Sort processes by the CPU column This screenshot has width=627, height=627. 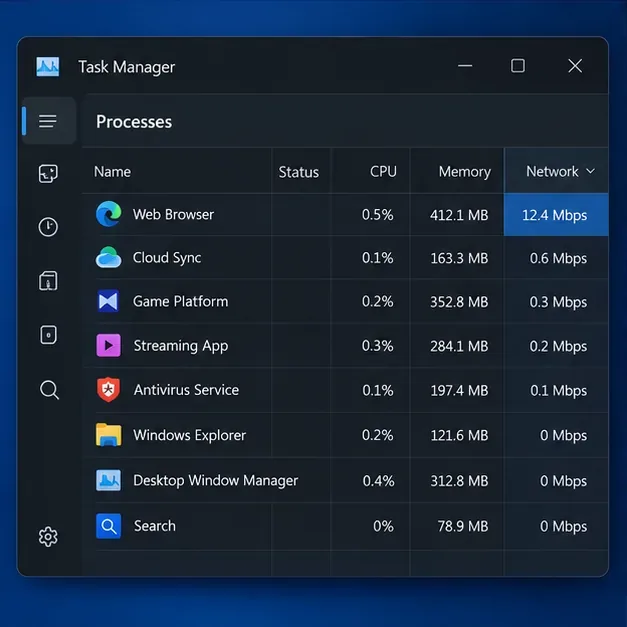tap(383, 172)
